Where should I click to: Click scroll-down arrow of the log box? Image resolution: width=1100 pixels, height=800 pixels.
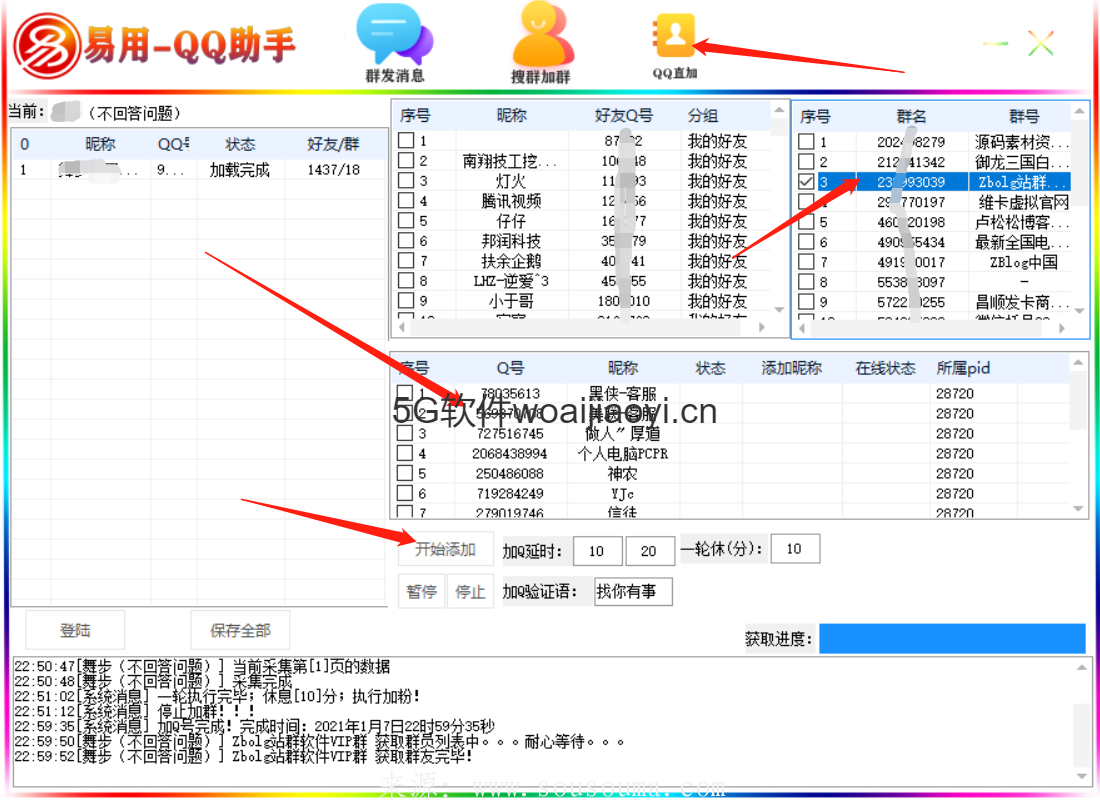pyautogui.click(x=1081, y=776)
